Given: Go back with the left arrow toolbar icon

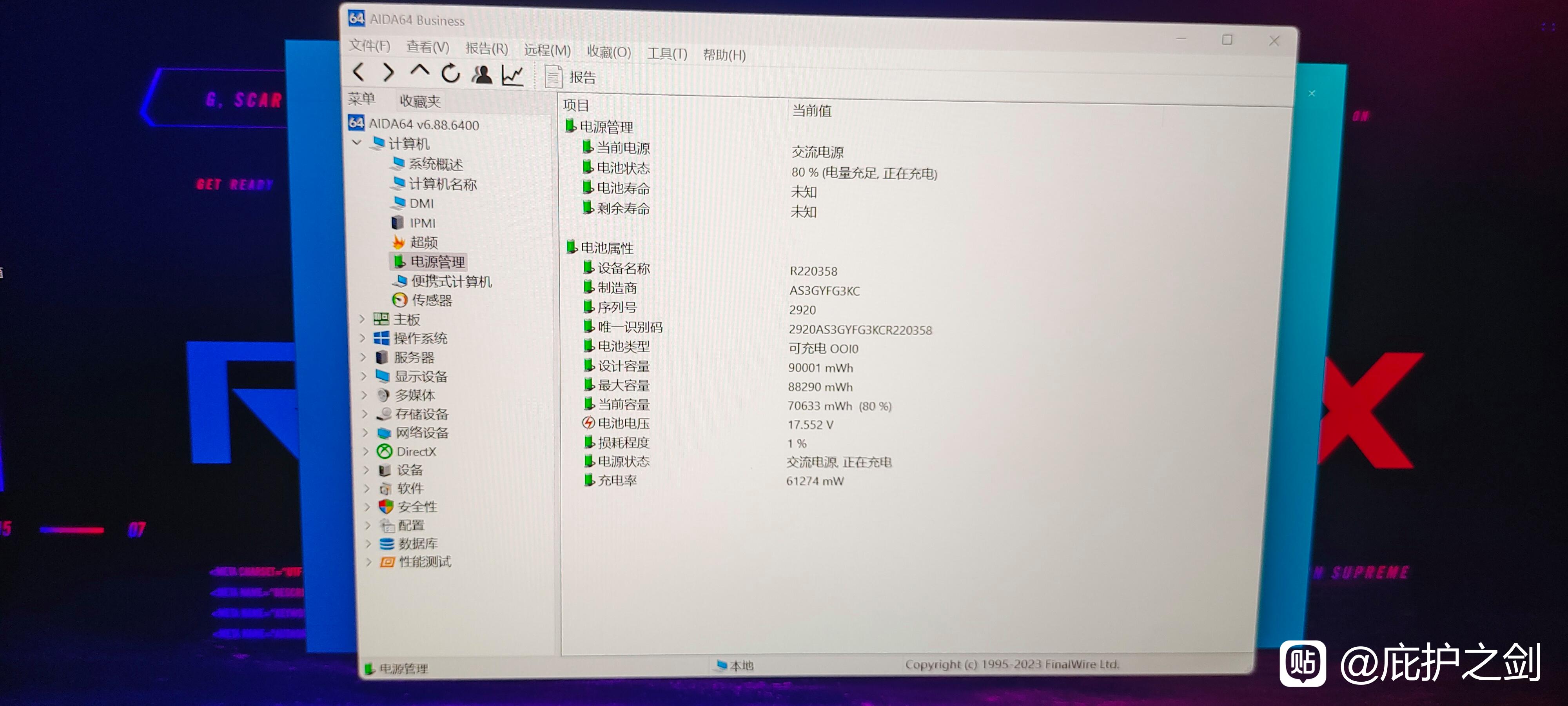Looking at the screenshot, I should pyautogui.click(x=359, y=72).
